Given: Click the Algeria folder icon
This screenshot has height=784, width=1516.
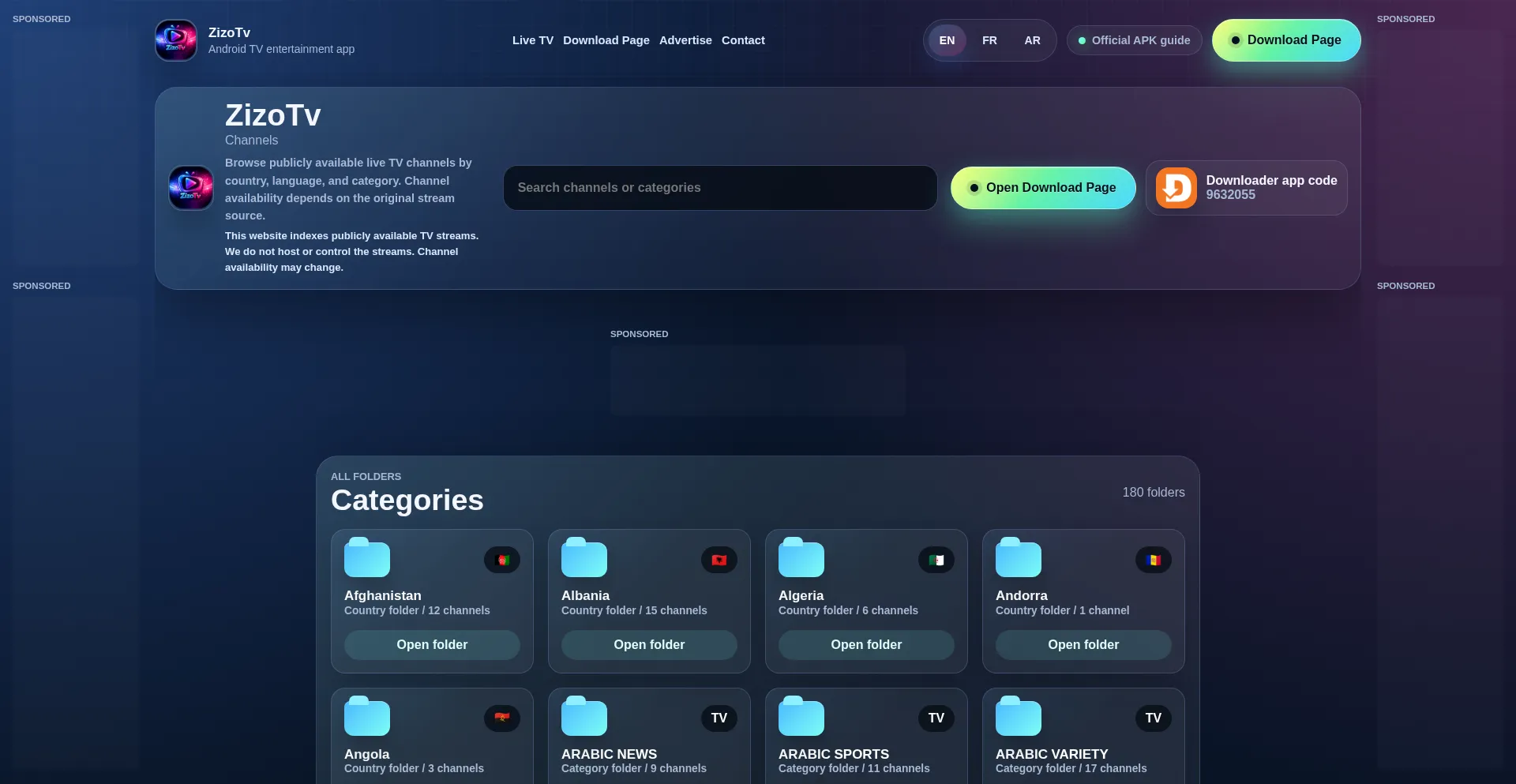Looking at the screenshot, I should 801,557.
